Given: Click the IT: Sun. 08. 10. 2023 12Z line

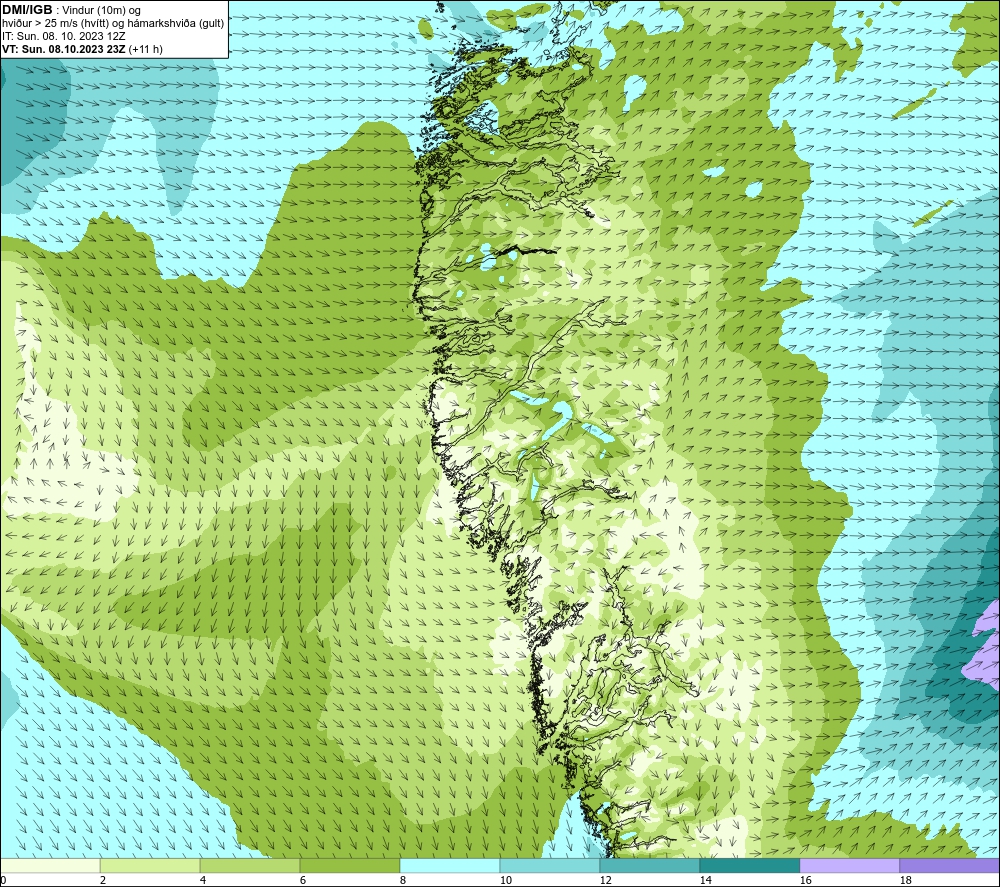Looking at the screenshot, I should click(64, 36).
